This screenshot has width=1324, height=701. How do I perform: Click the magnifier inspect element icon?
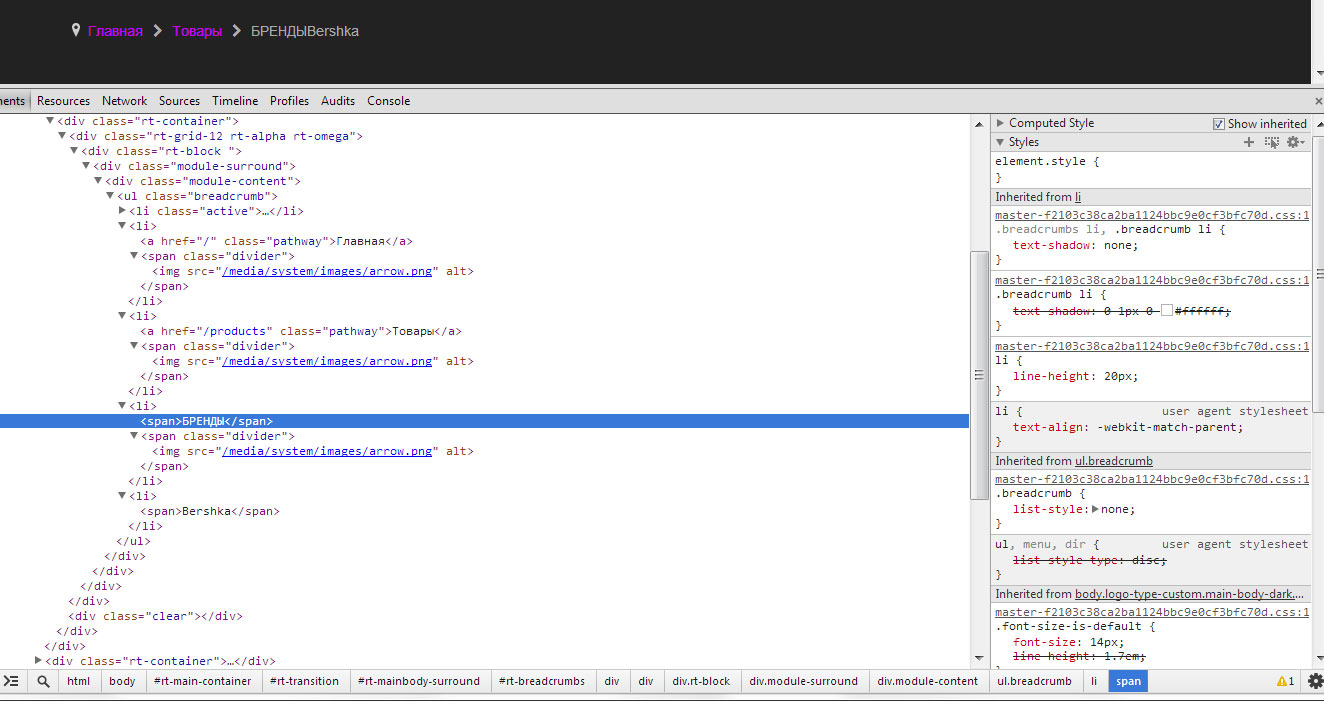click(x=43, y=681)
